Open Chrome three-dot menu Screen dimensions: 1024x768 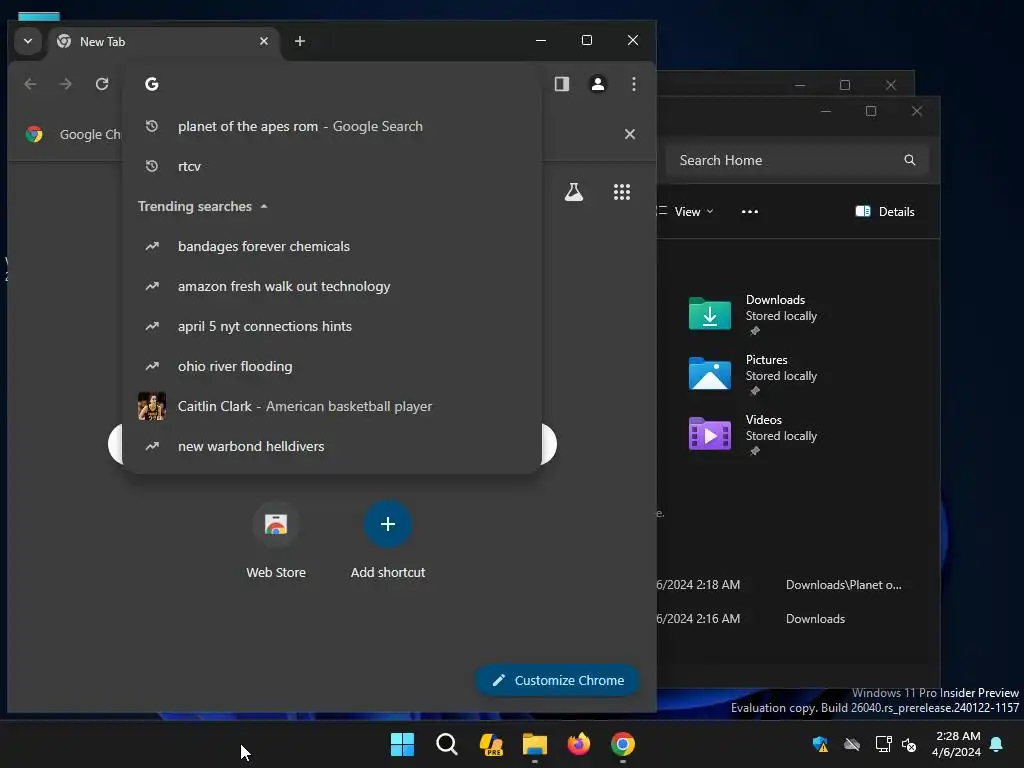point(633,84)
